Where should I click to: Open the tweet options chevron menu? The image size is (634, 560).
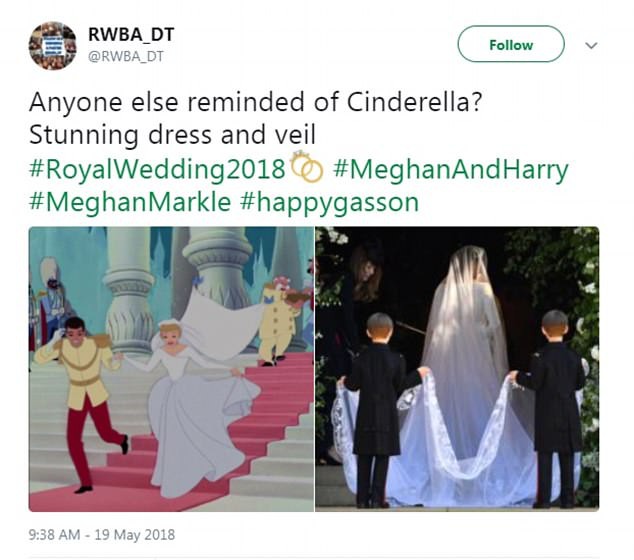(591, 45)
